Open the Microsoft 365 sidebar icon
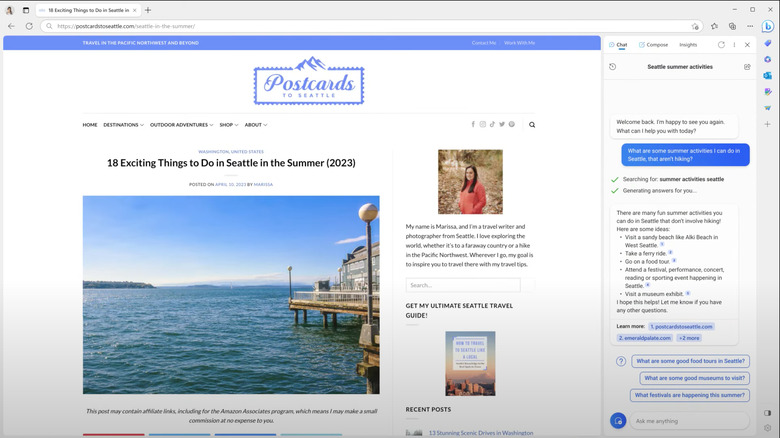 pyautogui.click(x=768, y=59)
